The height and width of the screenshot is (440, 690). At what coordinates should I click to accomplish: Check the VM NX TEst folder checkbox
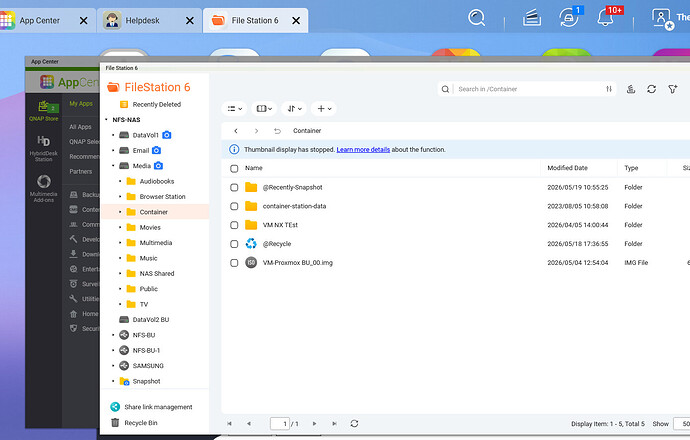point(234,225)
